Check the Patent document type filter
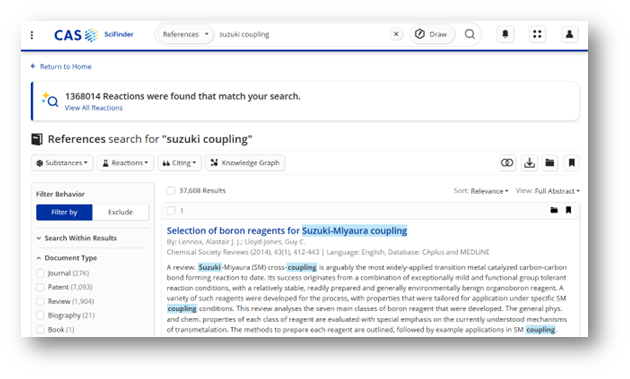 click(x=40, y=287)
